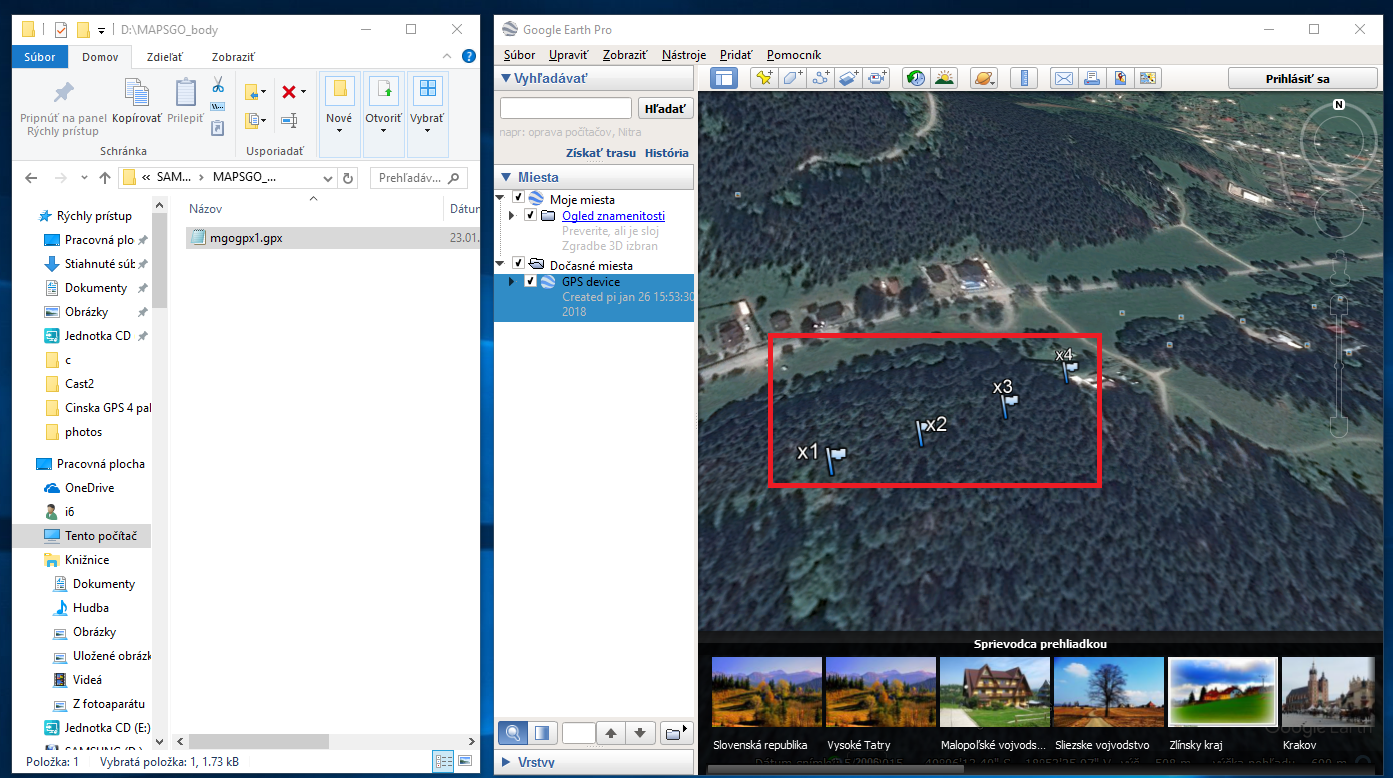Viewport: 1393px width, 778px height.
Task: Go back in Explorer navigation
Action: point(31,178)
